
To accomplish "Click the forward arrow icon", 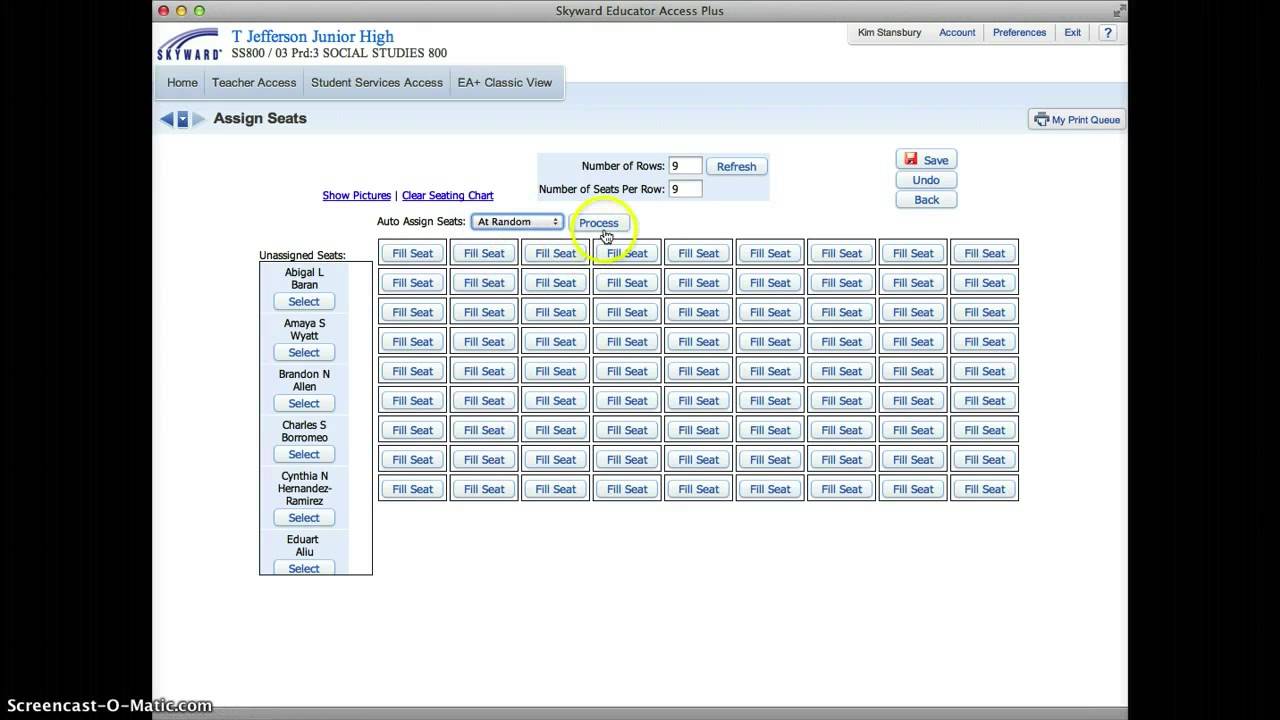I will [x=198, y=119].
